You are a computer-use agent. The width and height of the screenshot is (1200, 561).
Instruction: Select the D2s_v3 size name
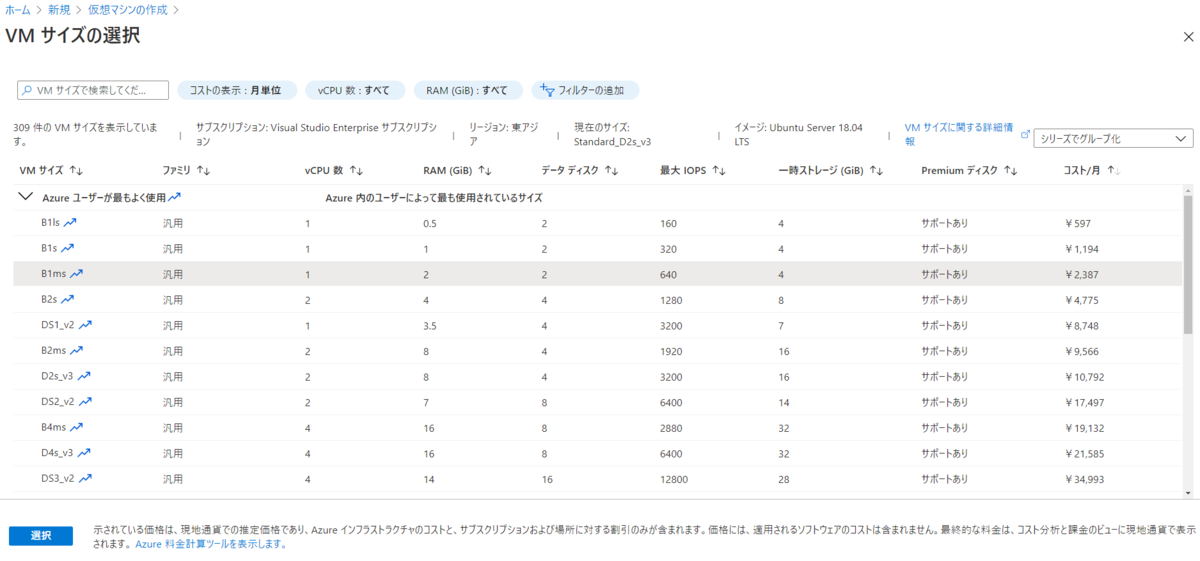[x=58, y=376]
